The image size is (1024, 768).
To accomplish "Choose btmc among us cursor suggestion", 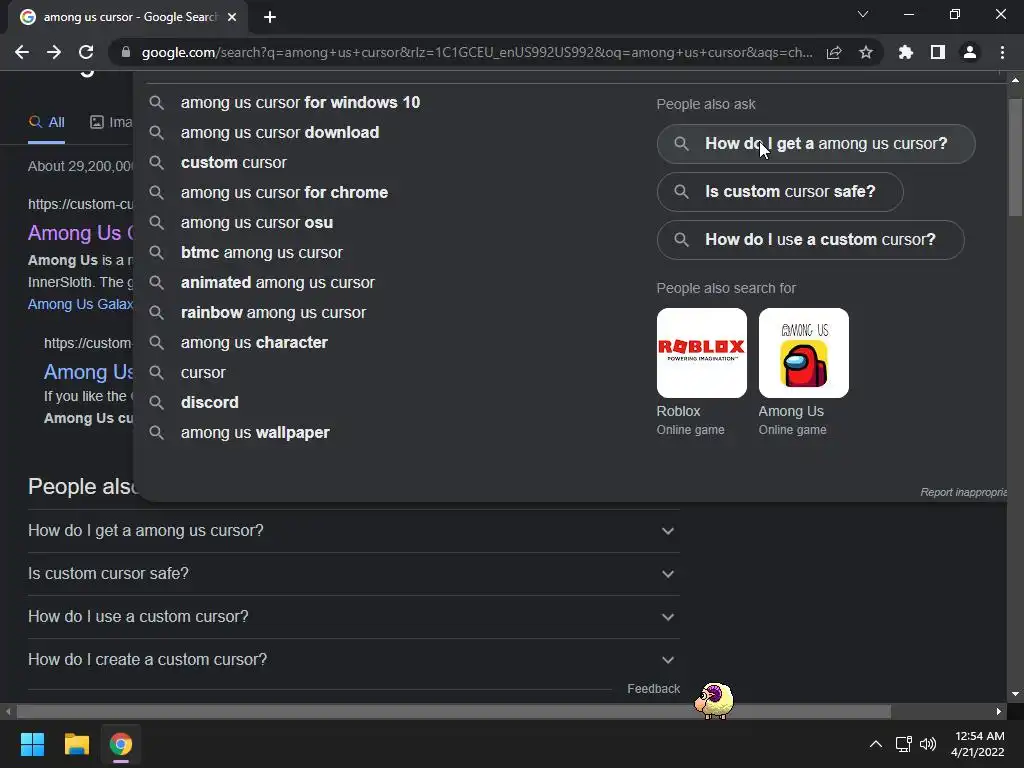I will (x=261, y=253).
